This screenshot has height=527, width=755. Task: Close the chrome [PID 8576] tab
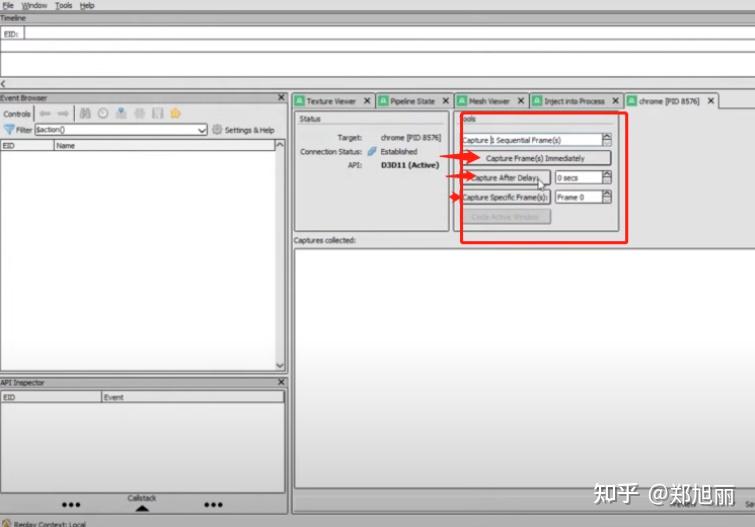tap(711, 101)
